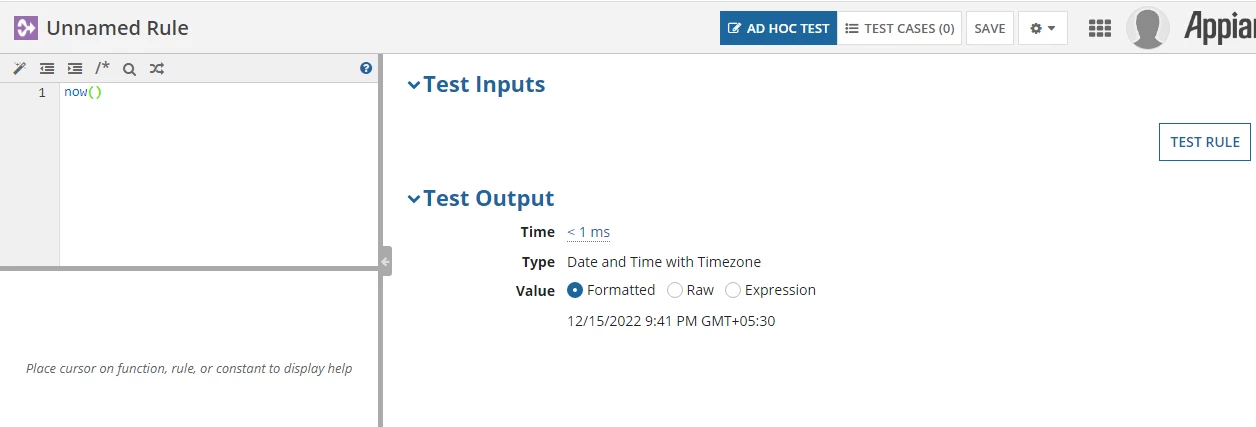The height and width of the screenshot is (427, 1256).
Task: Click the user avatar profile picture
Action: pyautogui.click(x=1148, y=28)
